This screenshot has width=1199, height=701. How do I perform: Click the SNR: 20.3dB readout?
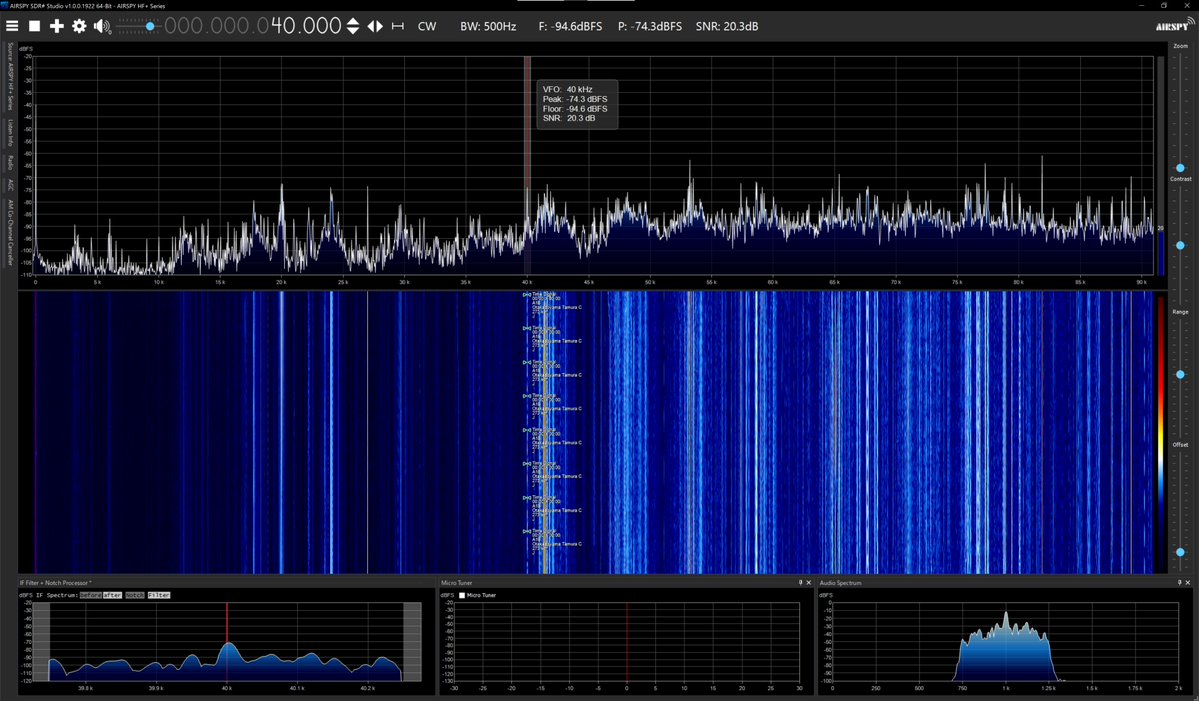click(x=726, y=26)
